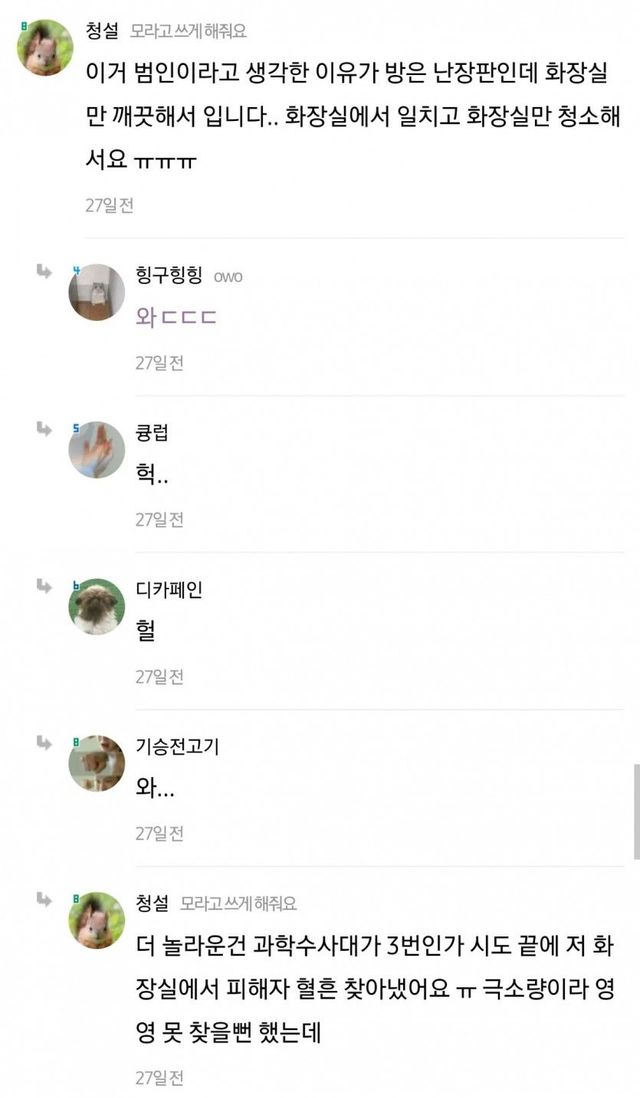Image resolution: width=640 pixels, height=1098 pixels.
Task: View 기승전고기's profile avatar
Action: (x=97, y=763)
